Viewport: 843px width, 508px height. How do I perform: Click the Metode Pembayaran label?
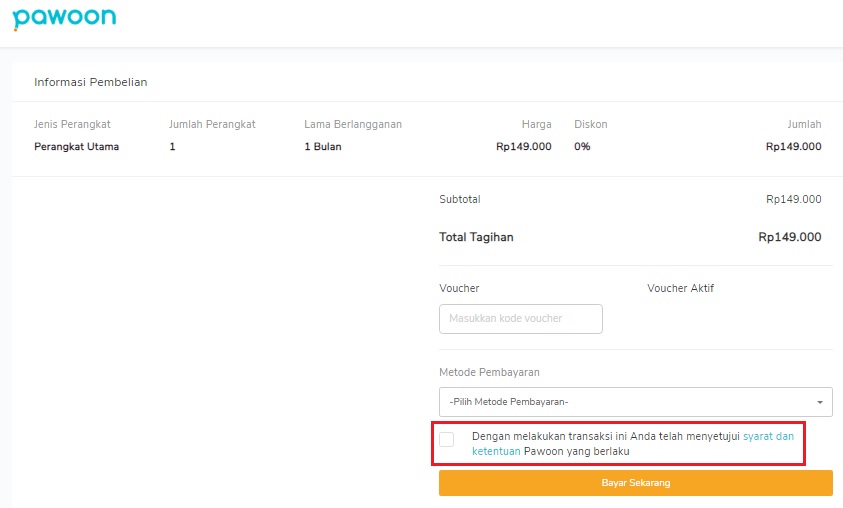click(x=489, y=372)
